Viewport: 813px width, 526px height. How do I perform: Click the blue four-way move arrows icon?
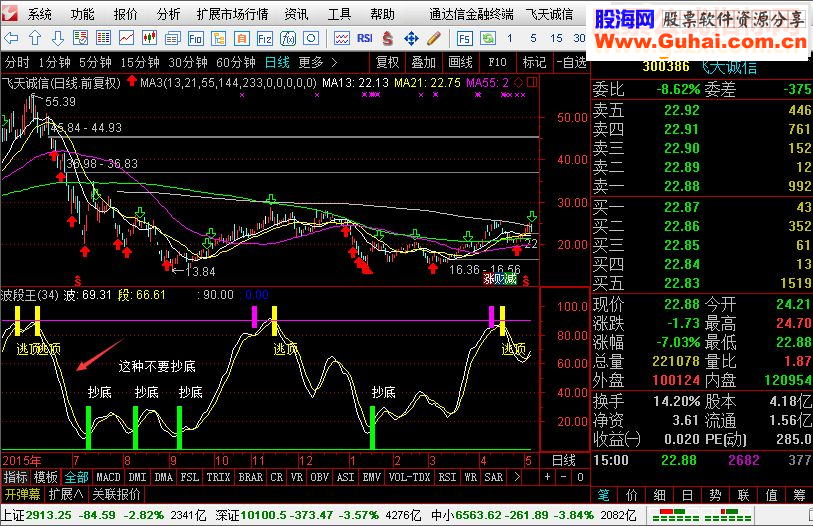point(411,38)
